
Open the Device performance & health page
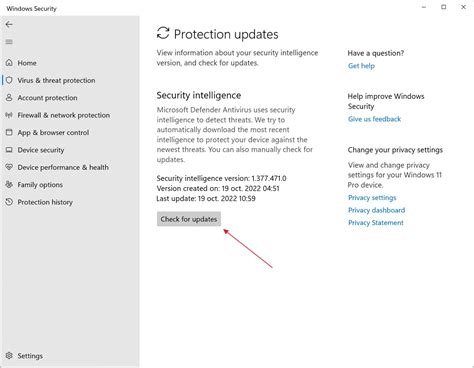click(63, 167)
